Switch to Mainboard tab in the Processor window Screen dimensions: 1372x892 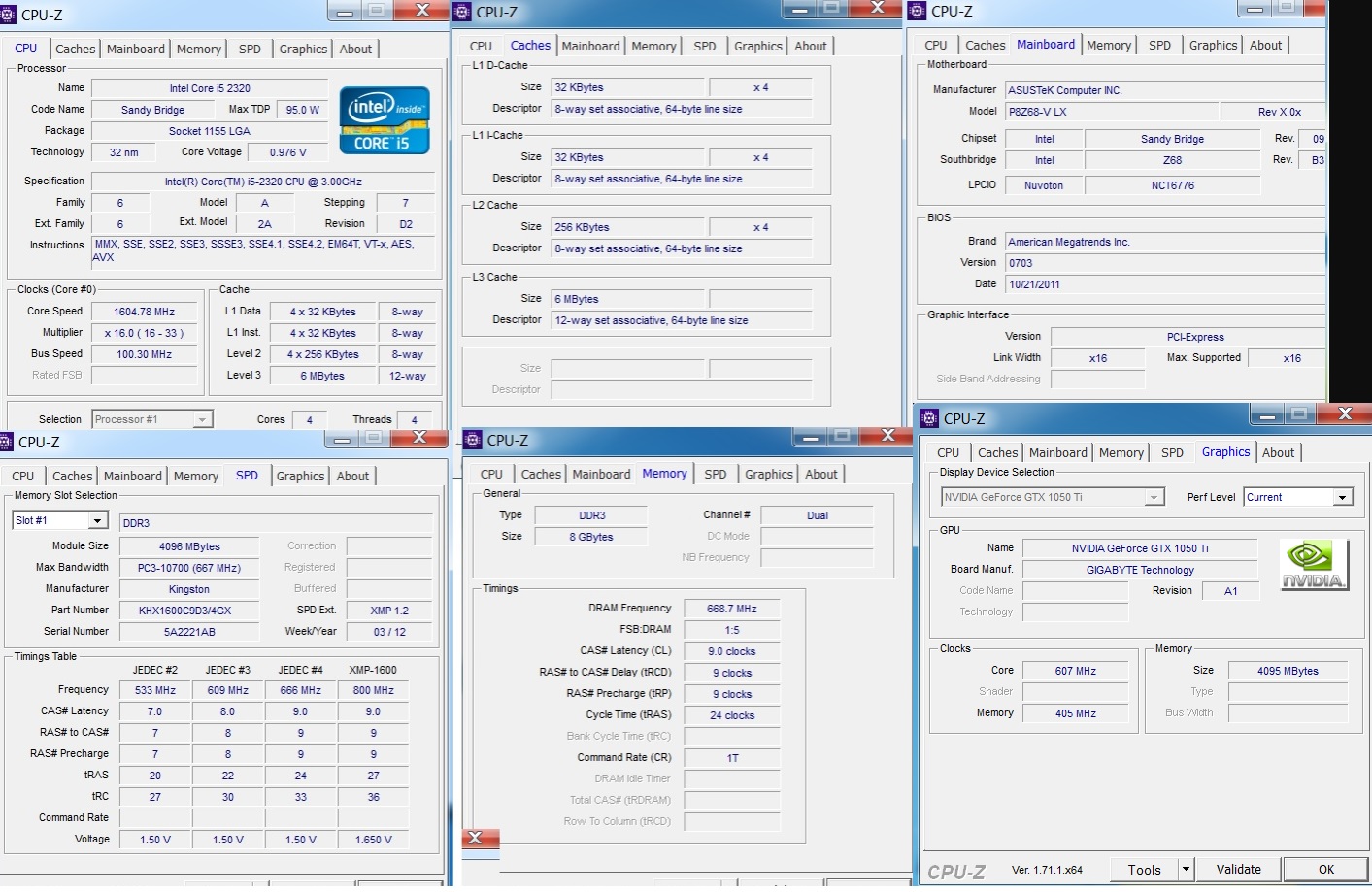pos(136,50)
